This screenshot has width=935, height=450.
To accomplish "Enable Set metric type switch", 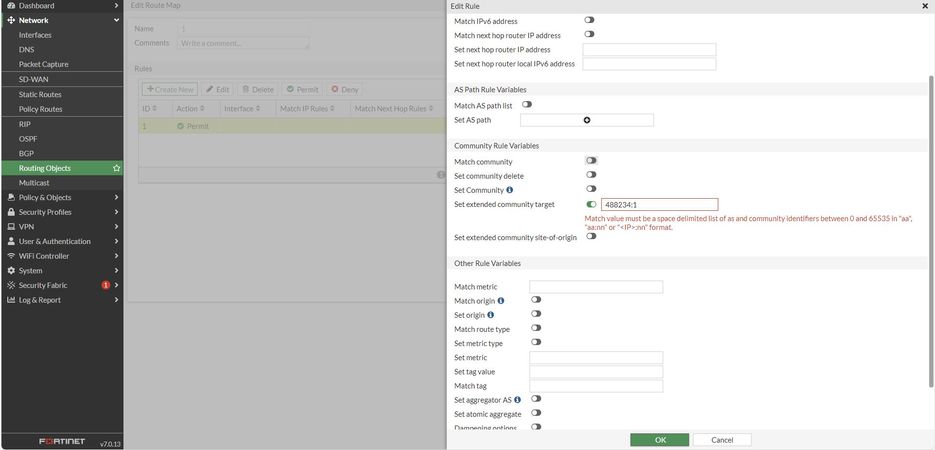I will (536, 342).
